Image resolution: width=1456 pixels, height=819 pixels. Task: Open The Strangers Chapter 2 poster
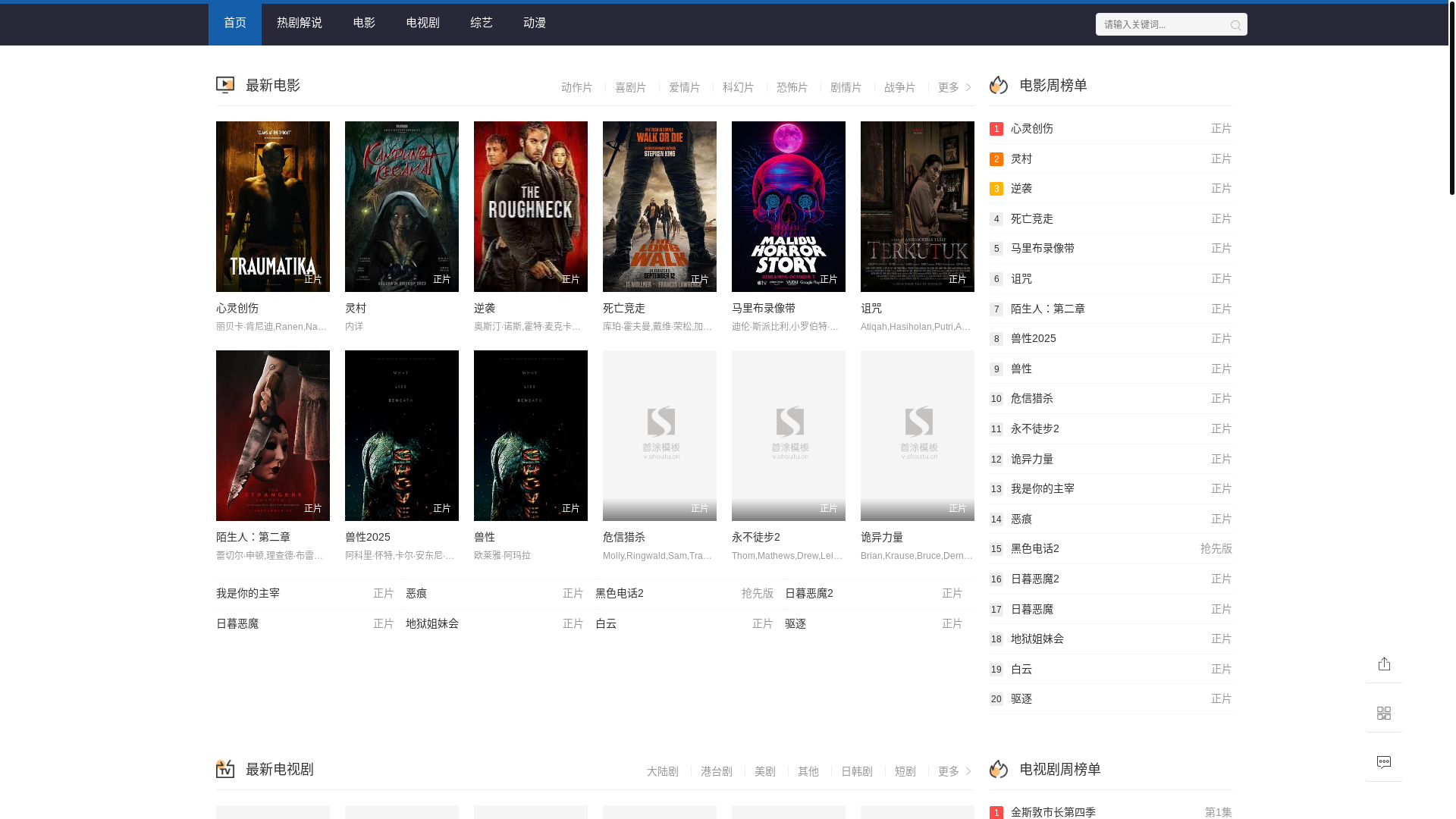273,435
